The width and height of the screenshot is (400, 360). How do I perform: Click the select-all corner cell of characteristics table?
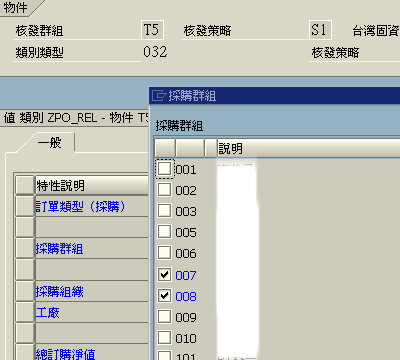(x=25, y=185)
